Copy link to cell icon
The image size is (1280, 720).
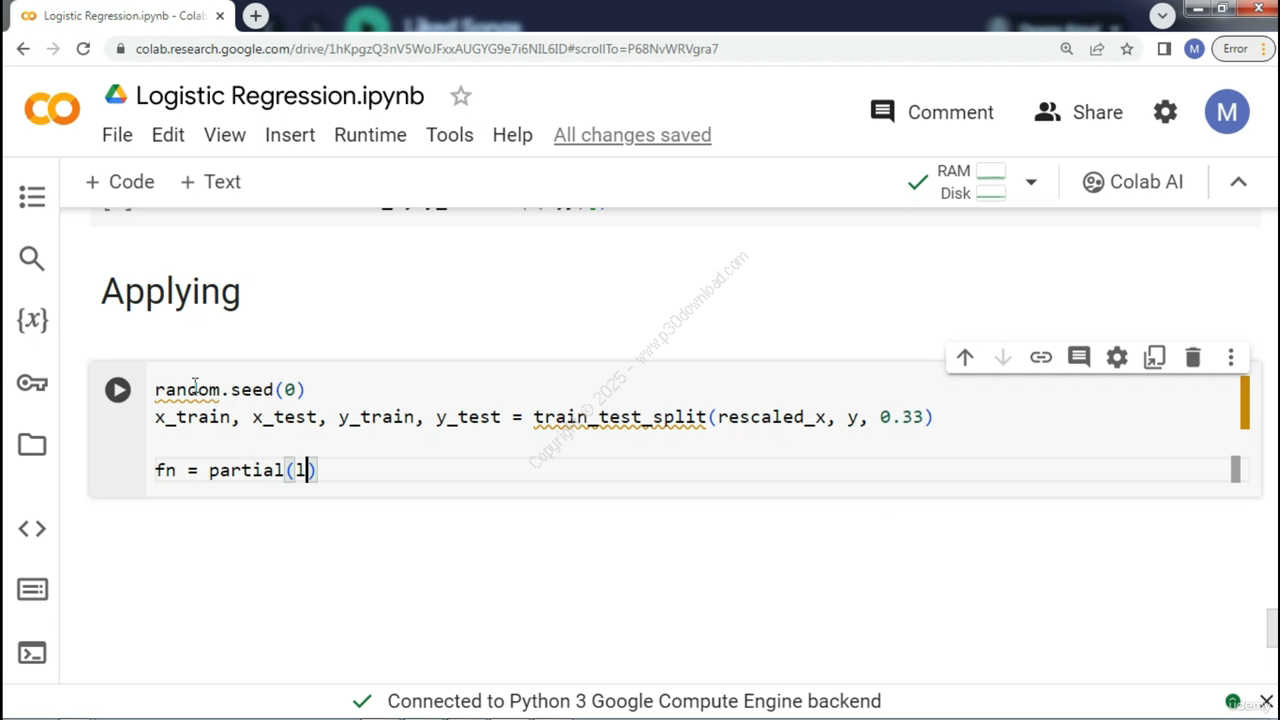click(x=1041, y=357)
